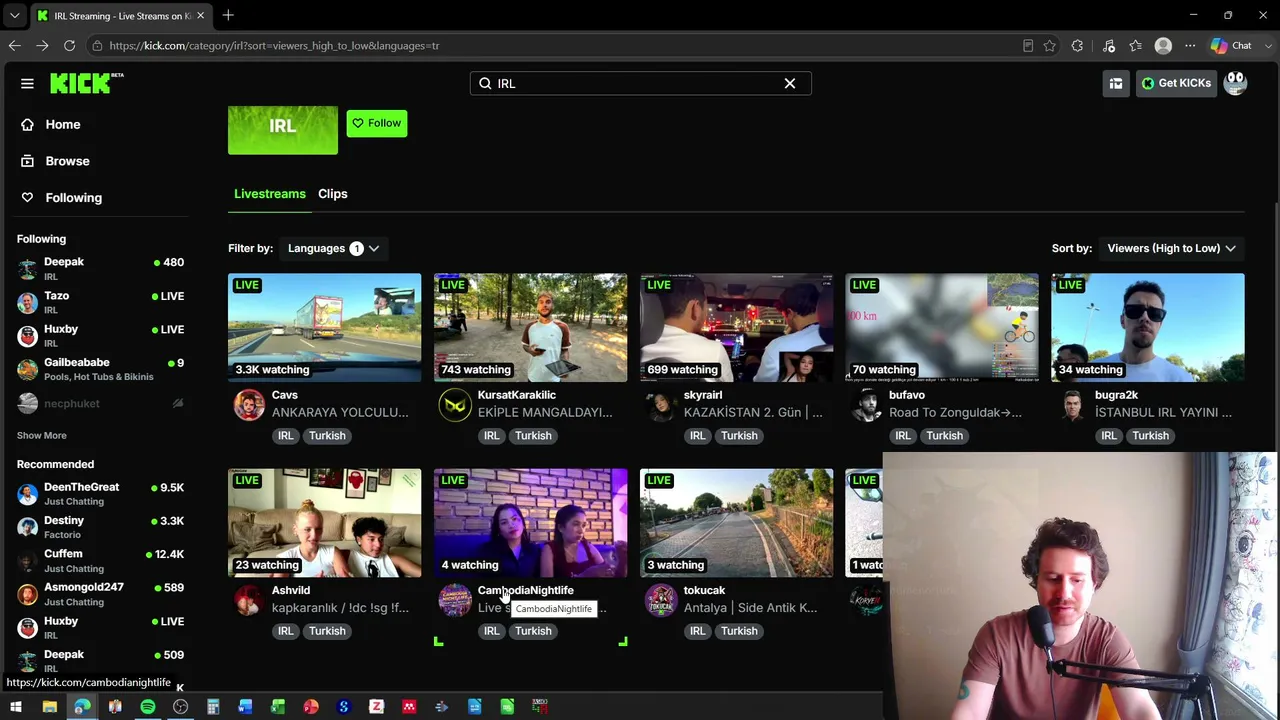Go to Home in the sidebar
The width and height of the screenshot is (1280, 720).
63,124
